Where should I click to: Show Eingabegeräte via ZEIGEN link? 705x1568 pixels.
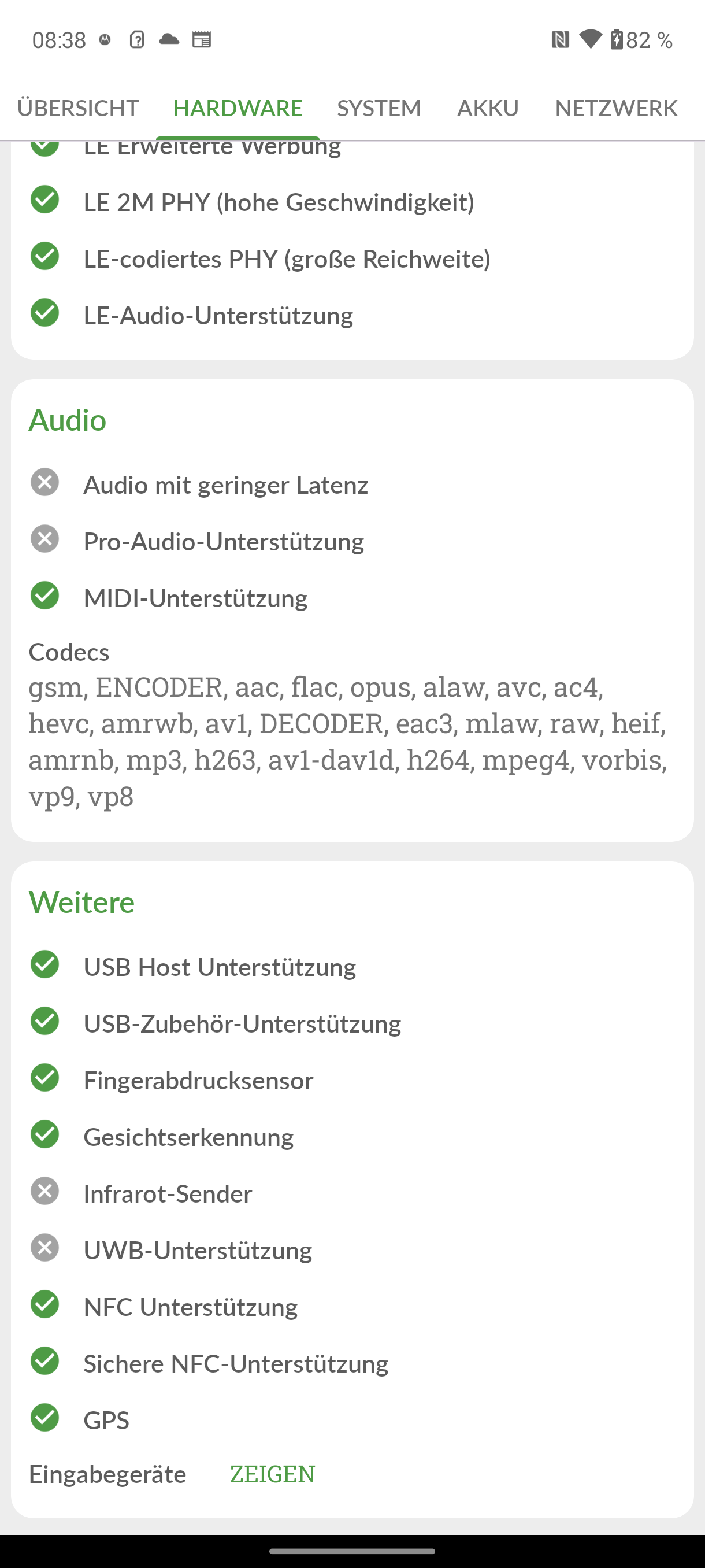(273, 1474)
